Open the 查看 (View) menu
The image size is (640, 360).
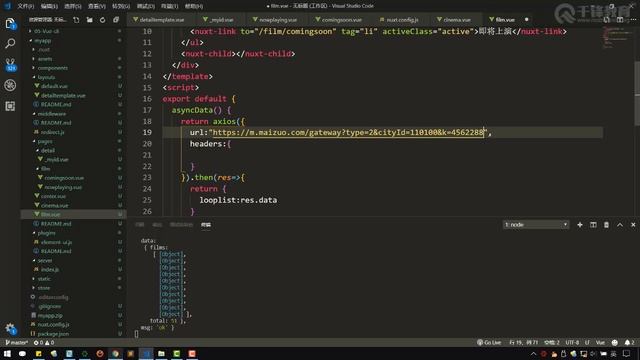click(x=97, y=6)
